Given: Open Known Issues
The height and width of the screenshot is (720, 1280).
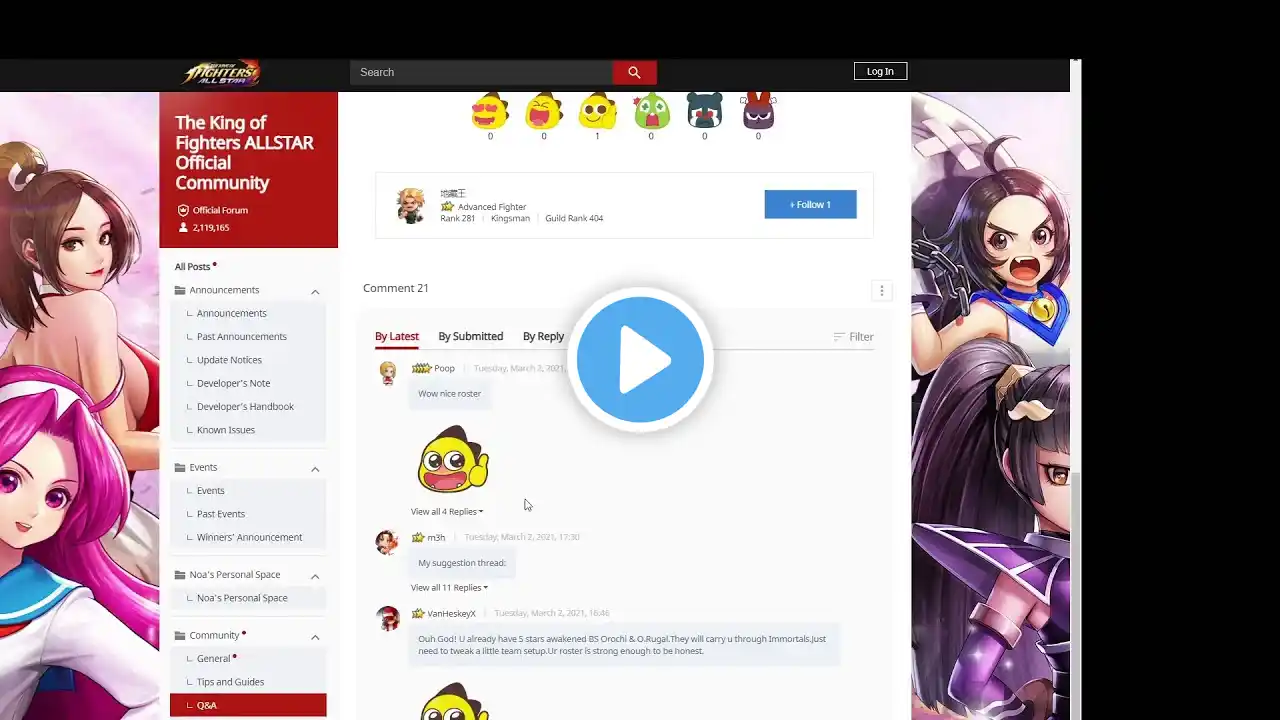Looking at the screenshot, I should point(225,430).
